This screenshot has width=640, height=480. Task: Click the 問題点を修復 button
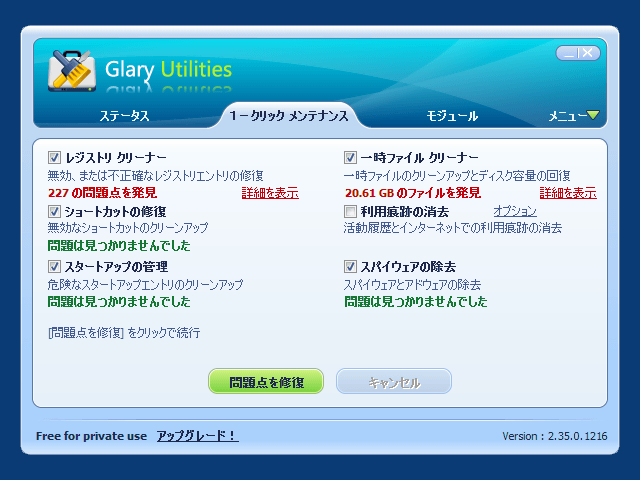[x=266, y=382]
